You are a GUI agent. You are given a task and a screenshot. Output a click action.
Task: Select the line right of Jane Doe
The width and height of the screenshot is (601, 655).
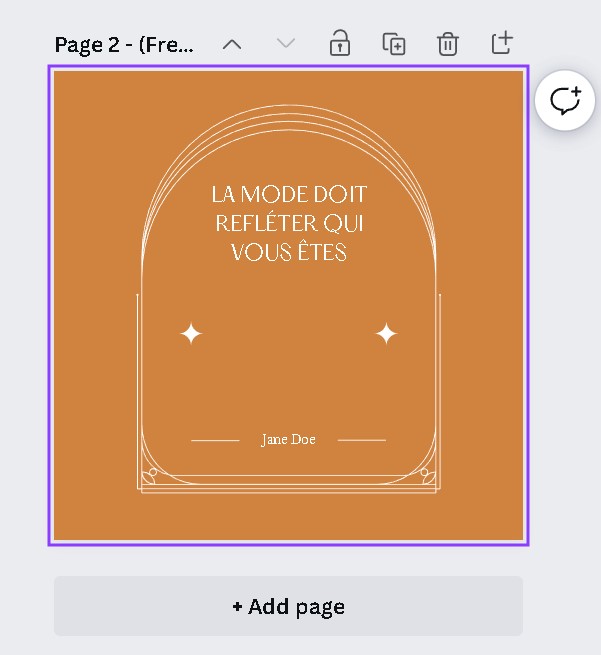[362, 440]
